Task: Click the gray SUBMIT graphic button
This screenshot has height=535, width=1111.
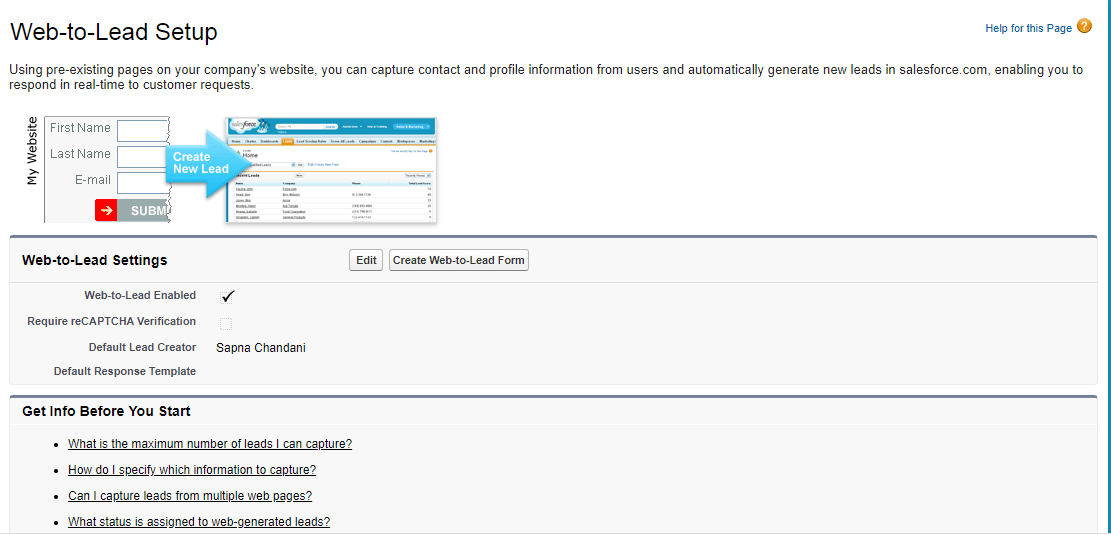Action: coord(144,211)
